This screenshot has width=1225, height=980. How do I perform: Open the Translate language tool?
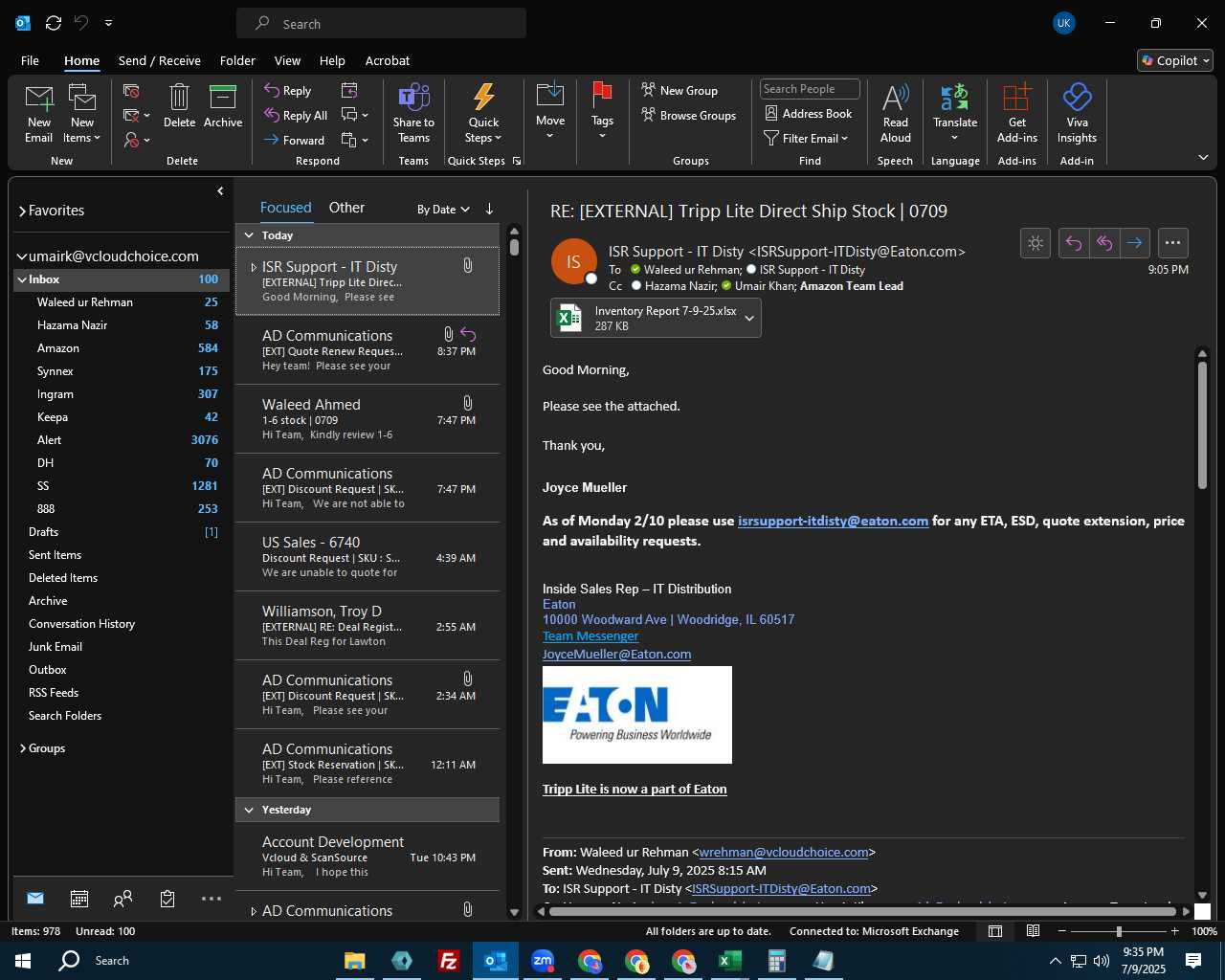(955, 112)
